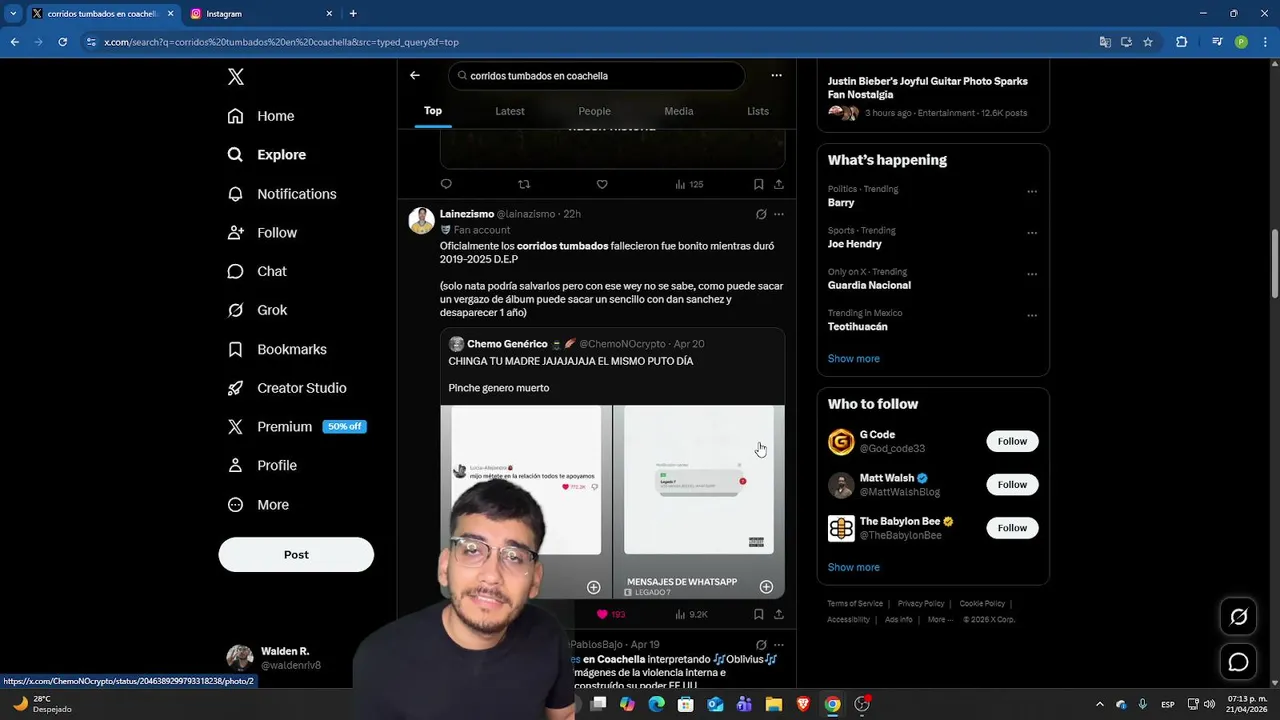Open options for Guardia Nacional trend
Viewport: 1280px width, 720px height.
click(x=1032, y=274)
